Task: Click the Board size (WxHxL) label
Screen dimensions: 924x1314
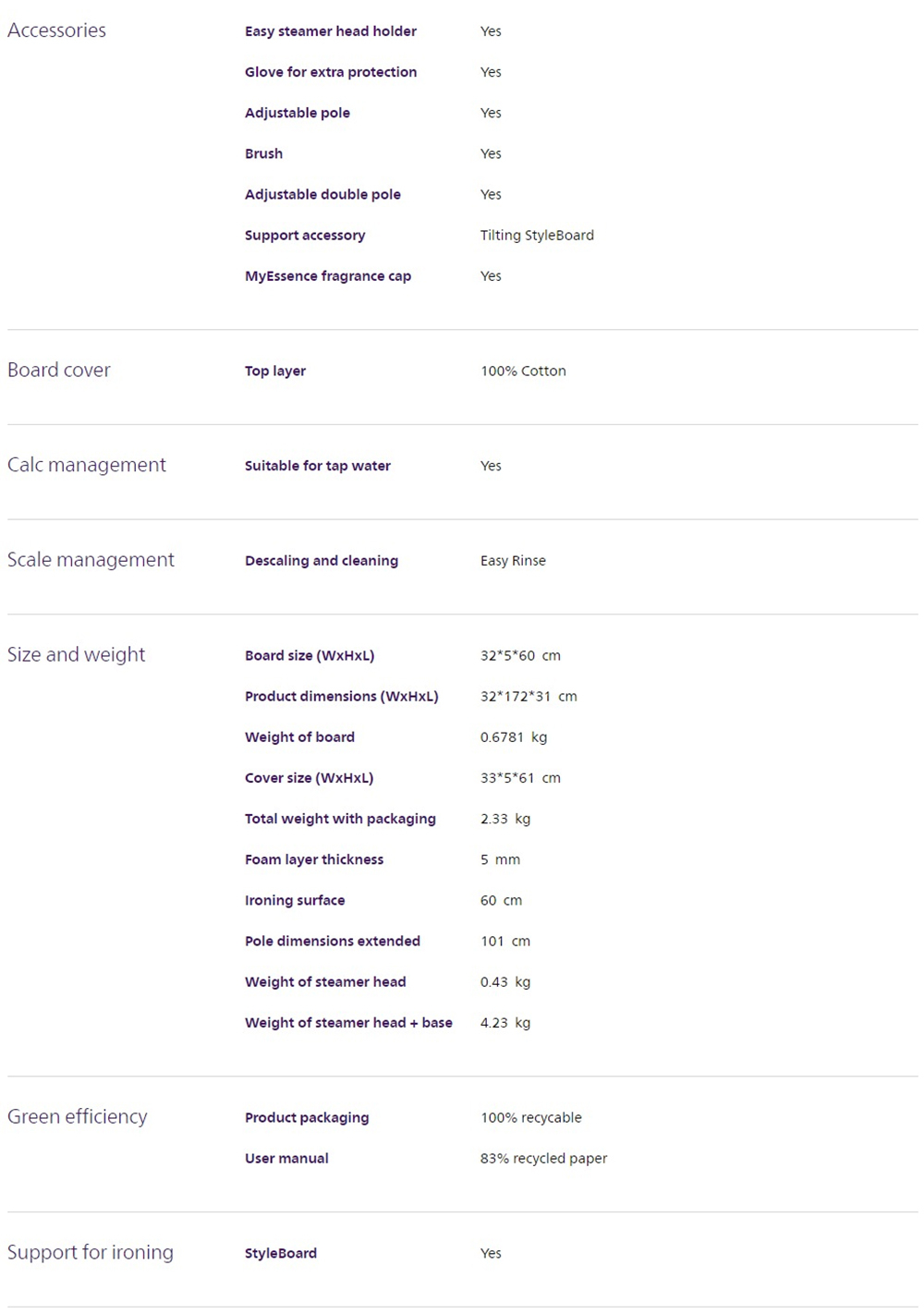Action: pos(310,656)
